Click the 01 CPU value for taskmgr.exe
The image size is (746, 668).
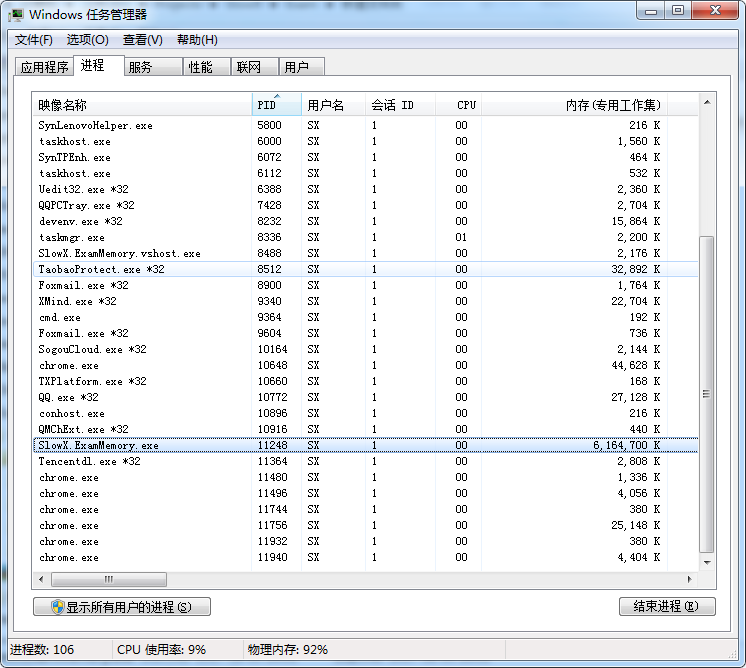(x=461, y=237)
